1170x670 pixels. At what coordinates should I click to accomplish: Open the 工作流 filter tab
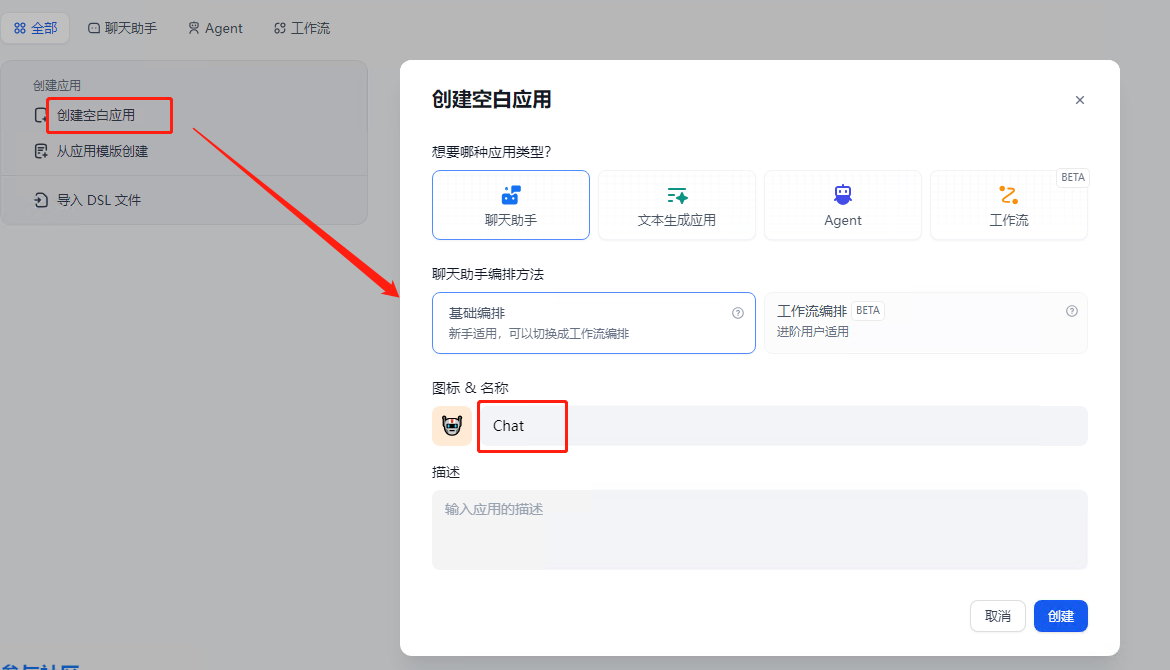click(302, 28)
